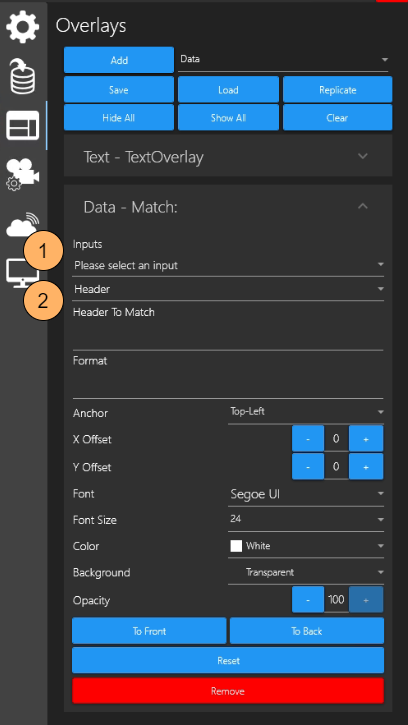The width and height of the screenshot is (408, 725).
Task: Select the overlays layout sidebar icon
Action: coord(23,126)
